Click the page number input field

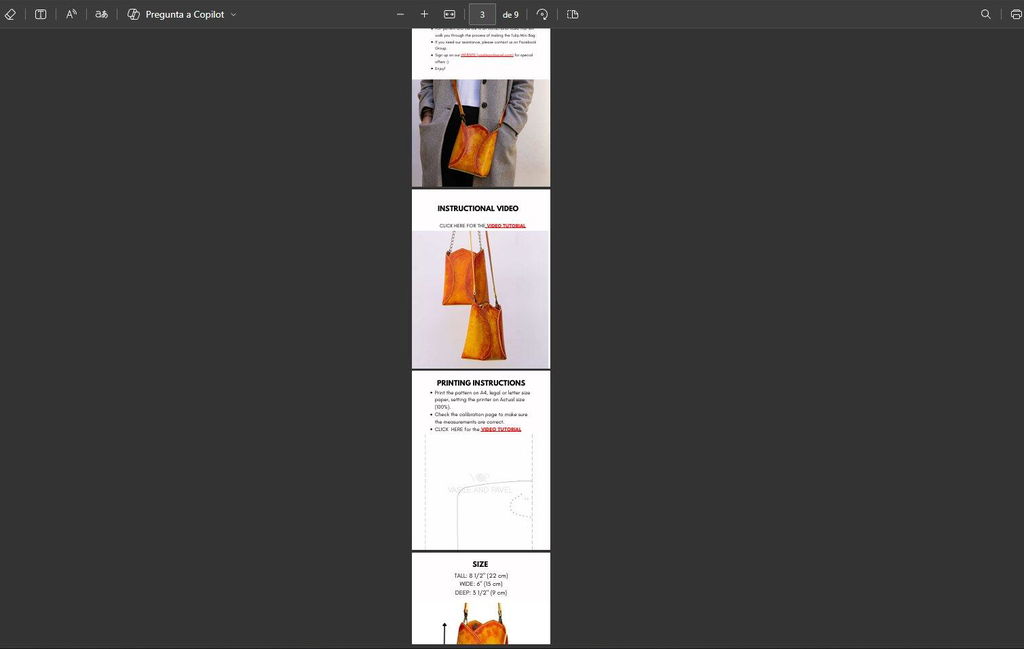(x=482, y=14)
